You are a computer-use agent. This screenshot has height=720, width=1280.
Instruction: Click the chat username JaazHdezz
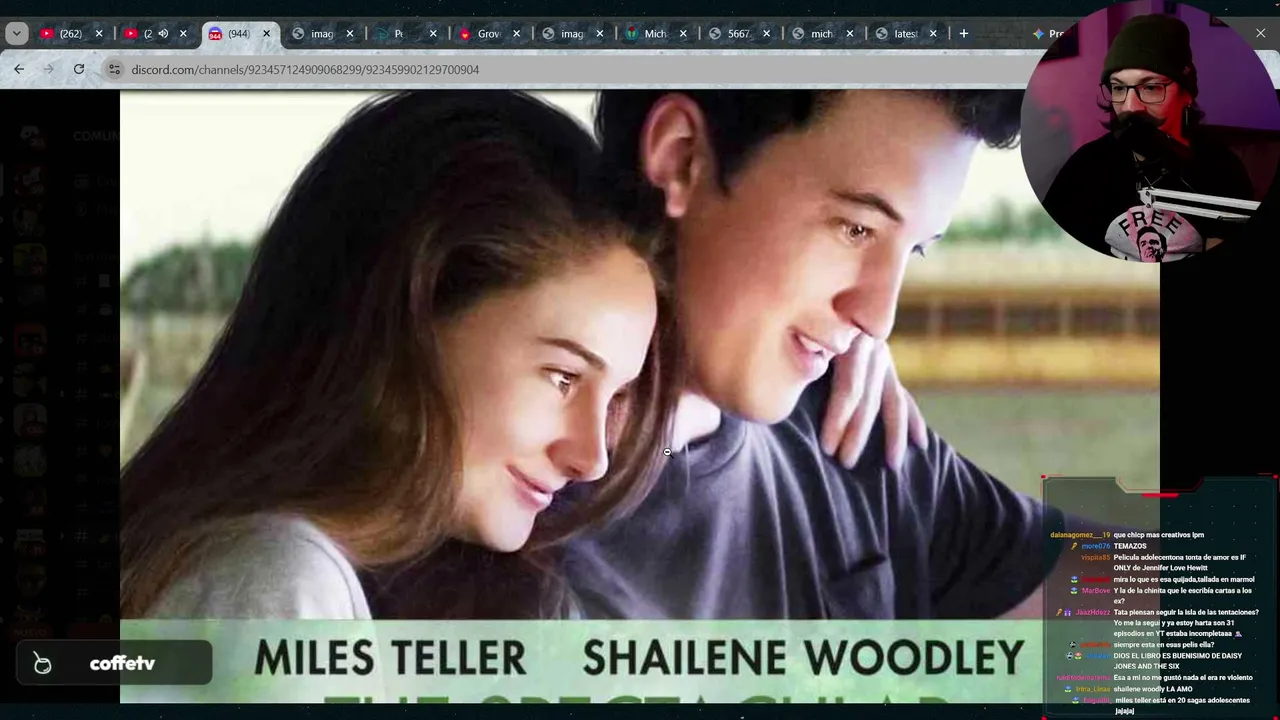(1093, 612)
